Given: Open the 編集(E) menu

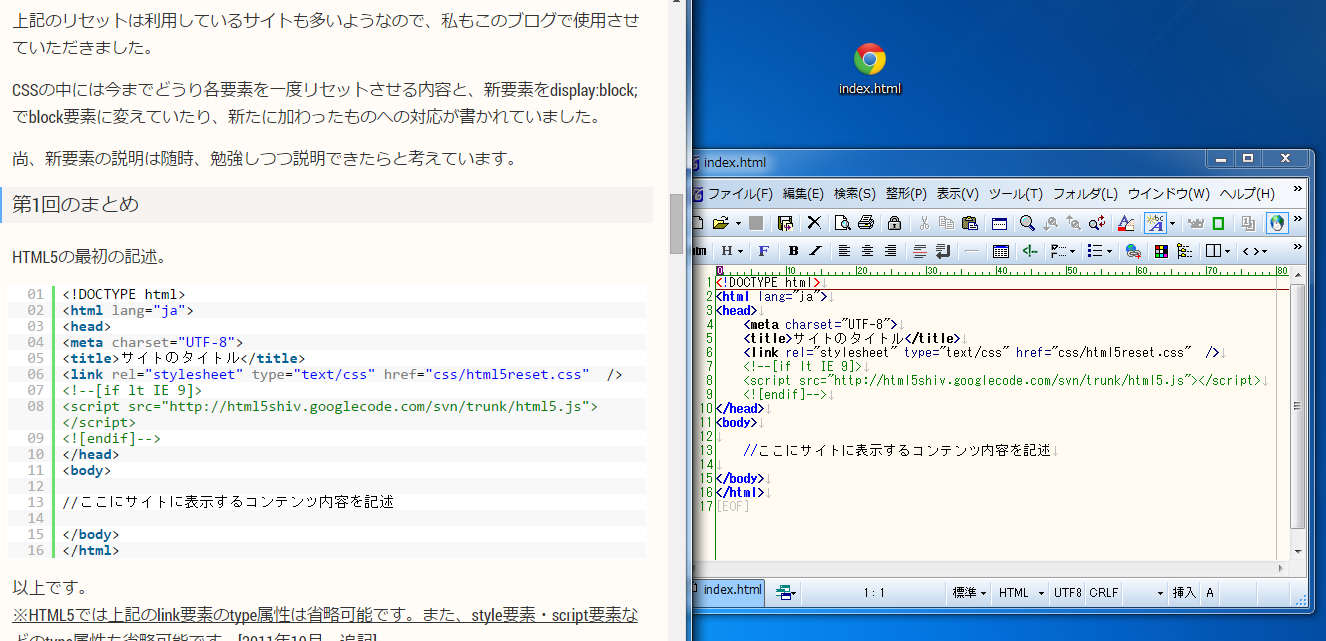Looking at the screenshot, I should (x=803, y=193).
